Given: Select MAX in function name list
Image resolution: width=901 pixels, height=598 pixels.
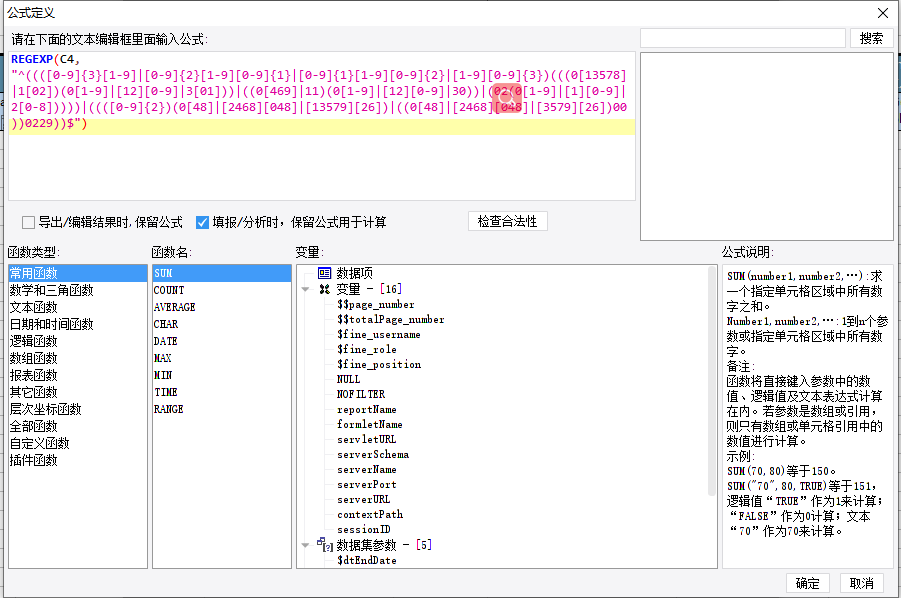Looking at the screenshot, I should 222,358.
